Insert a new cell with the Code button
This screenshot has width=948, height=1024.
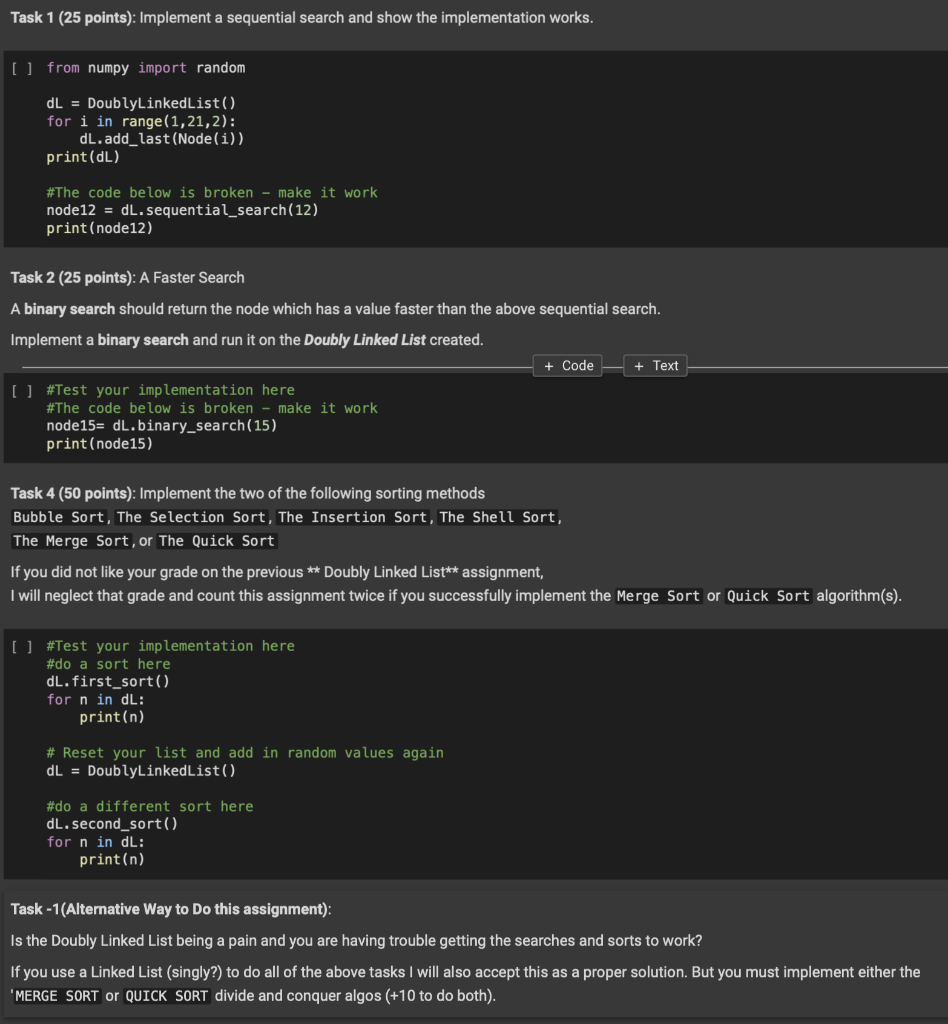click(567, 366)
